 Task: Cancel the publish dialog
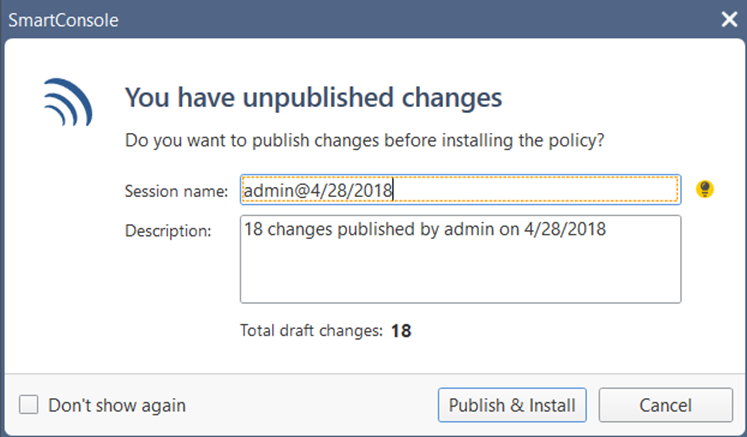(x=665, y=405)
